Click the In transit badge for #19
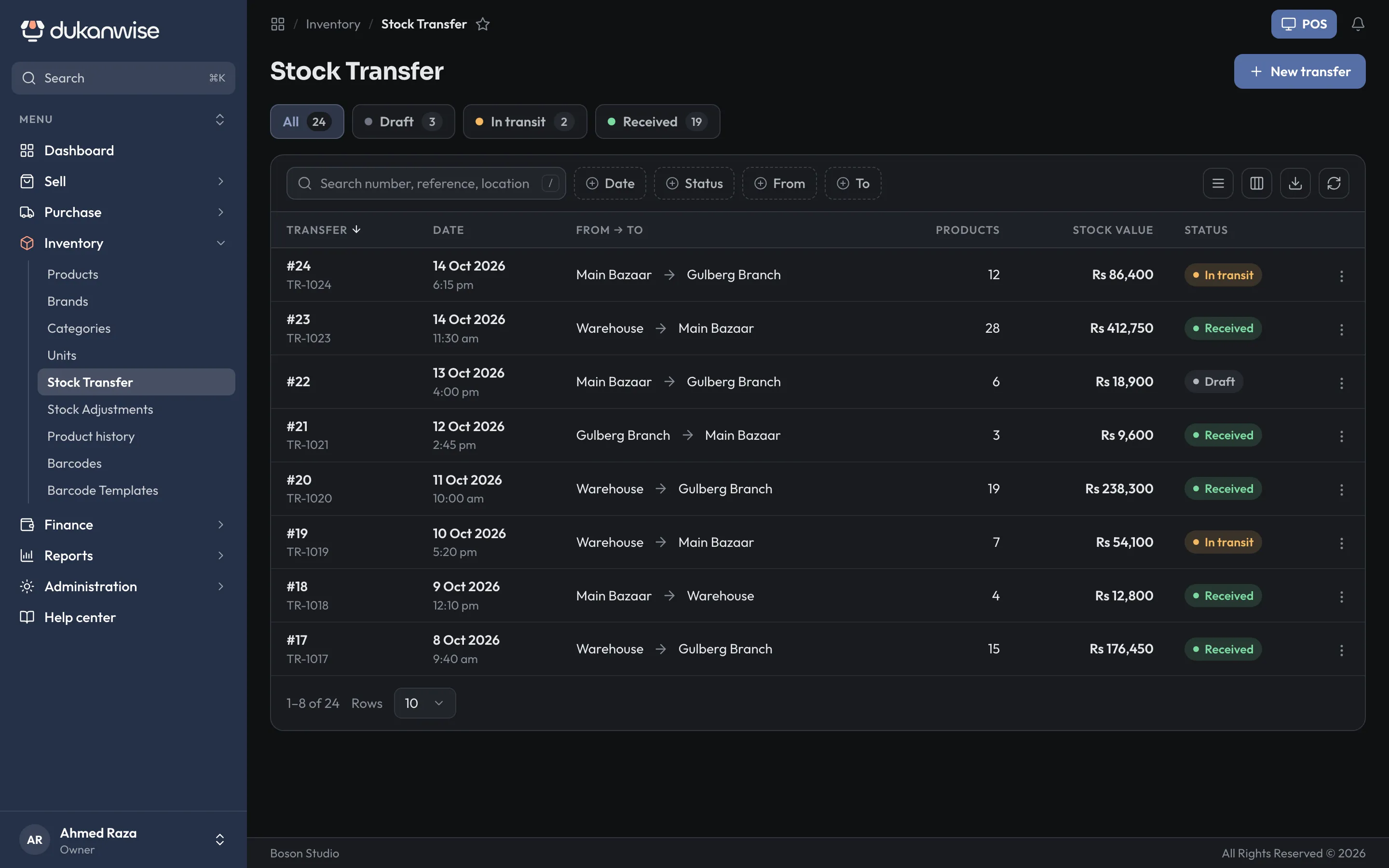Viewport: 1389px width, 868px height. [1223, 542]
